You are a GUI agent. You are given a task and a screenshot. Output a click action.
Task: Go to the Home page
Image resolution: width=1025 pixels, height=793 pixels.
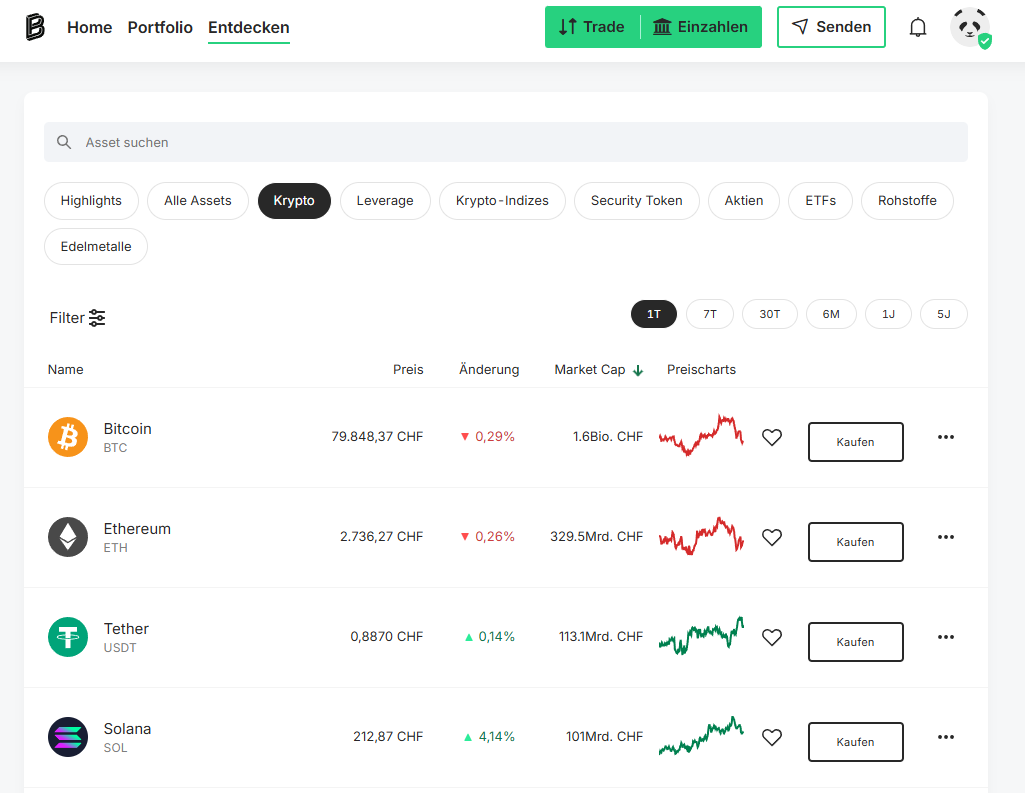(90, 27)
